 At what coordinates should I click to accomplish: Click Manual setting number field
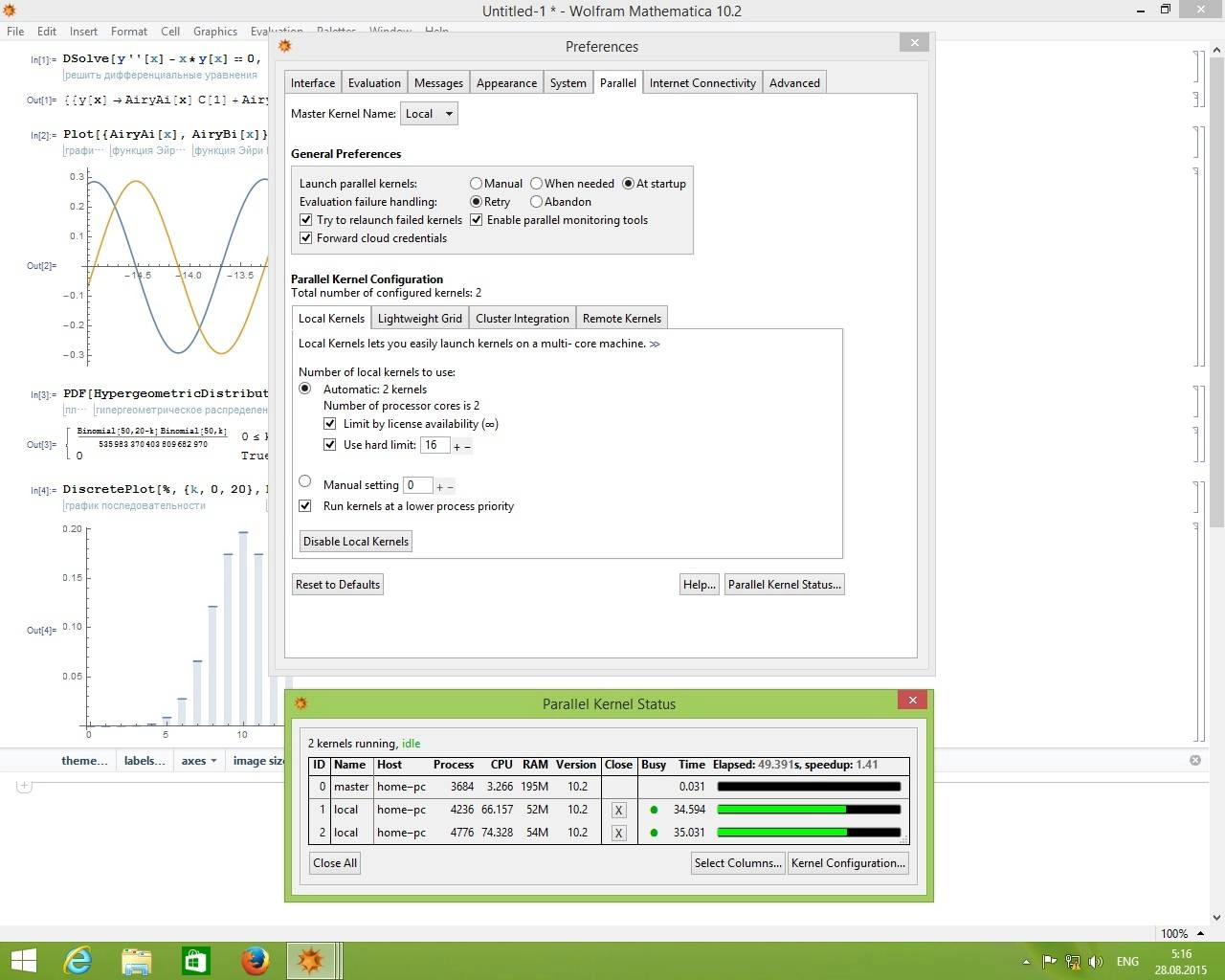(418, 485)
